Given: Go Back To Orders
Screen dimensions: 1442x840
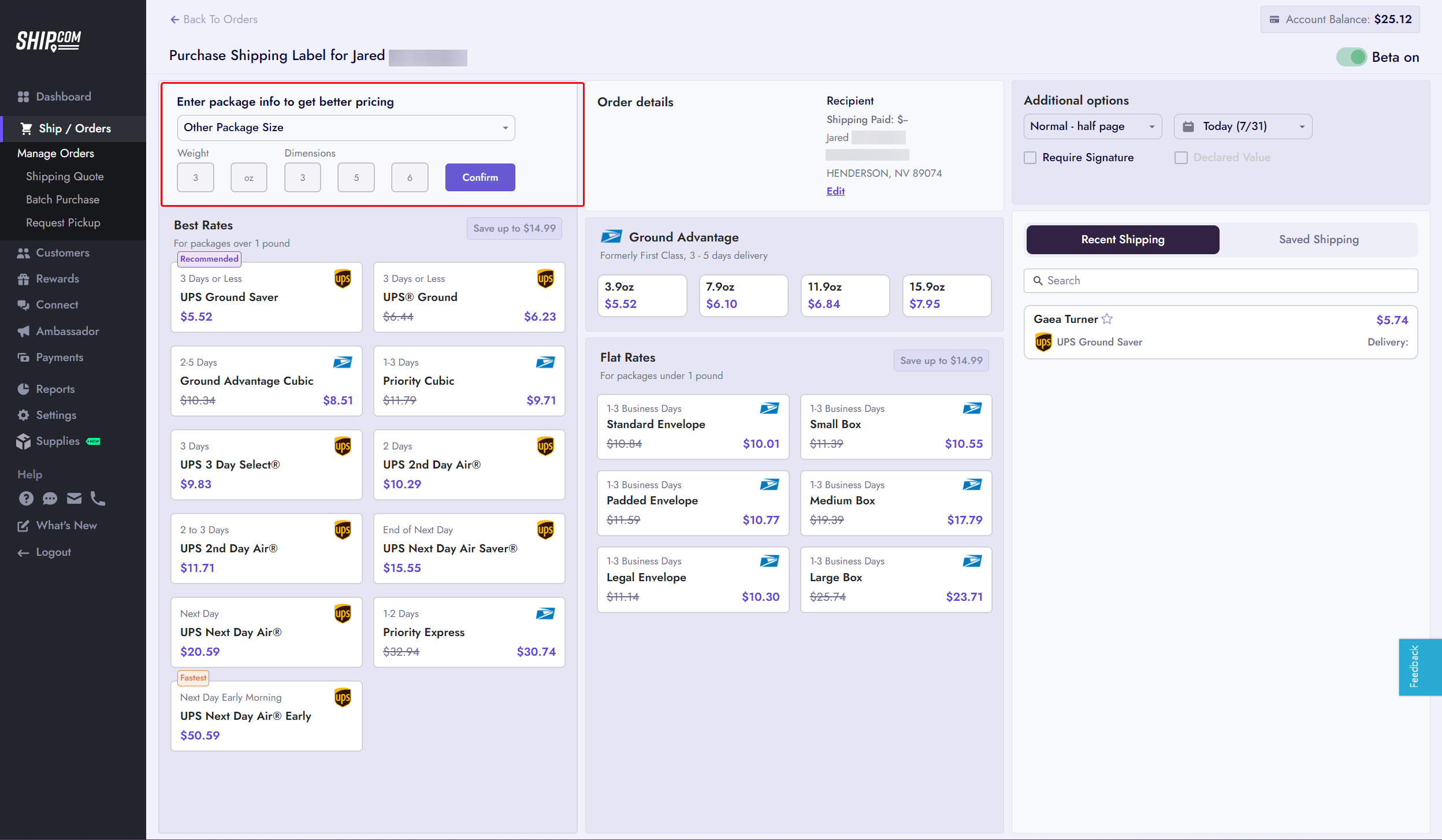Looking at the screenshot, I should coord(214,19).
